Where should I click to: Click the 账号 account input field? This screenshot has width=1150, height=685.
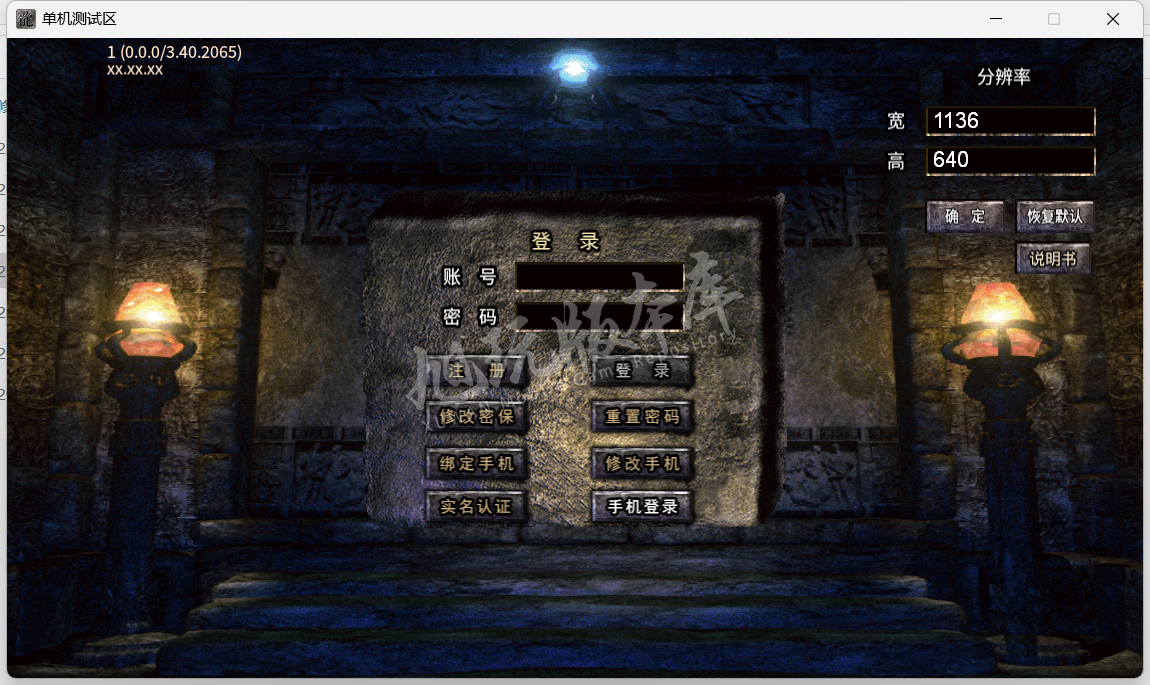coord(600,276)
